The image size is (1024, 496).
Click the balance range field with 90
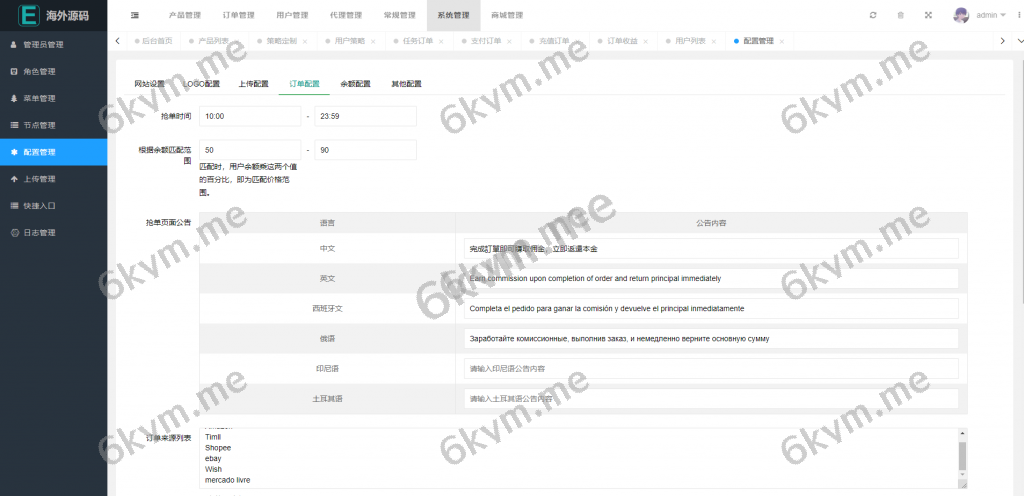tap(365, 149)
